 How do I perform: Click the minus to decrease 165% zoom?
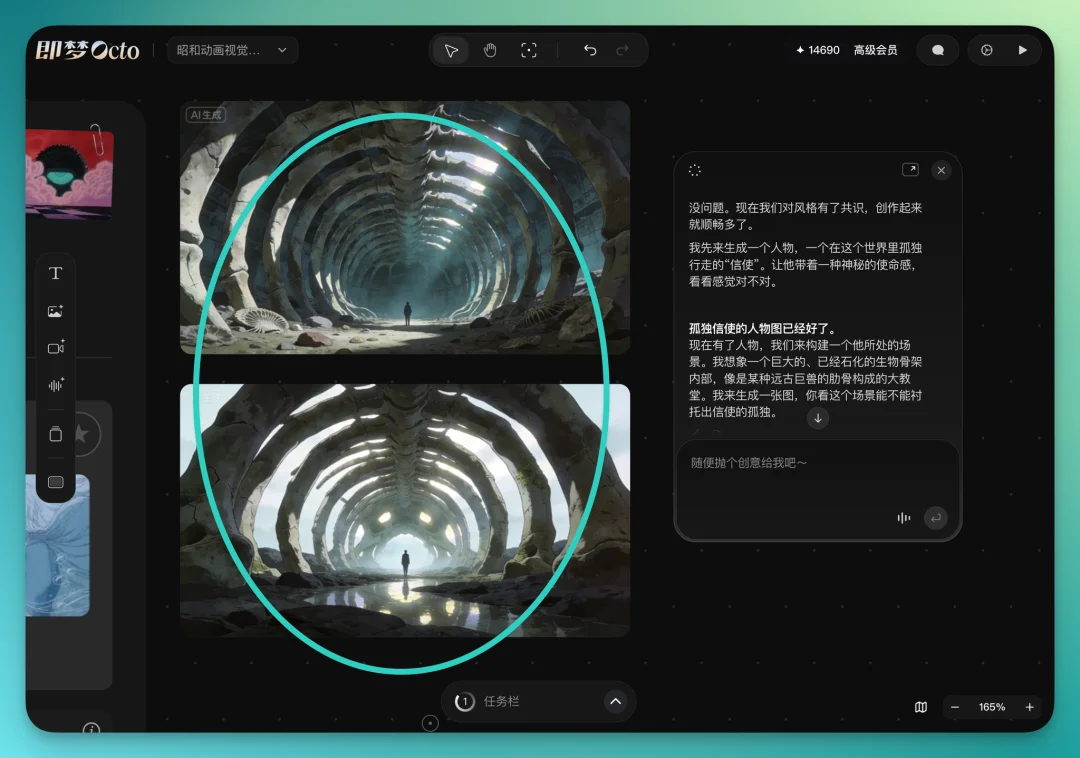tap(956, 707)
